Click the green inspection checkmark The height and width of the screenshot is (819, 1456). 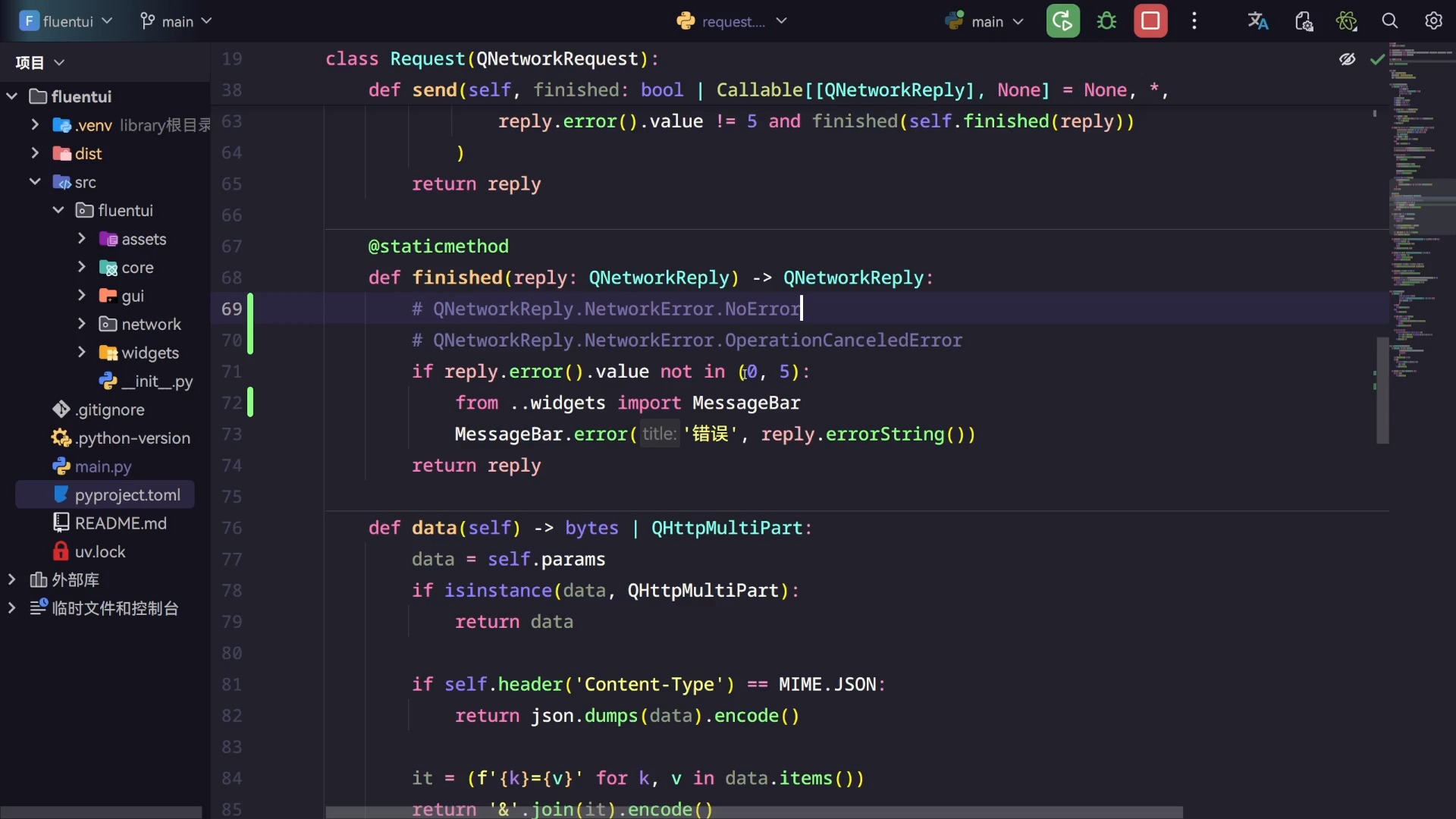click(1377, 59)
